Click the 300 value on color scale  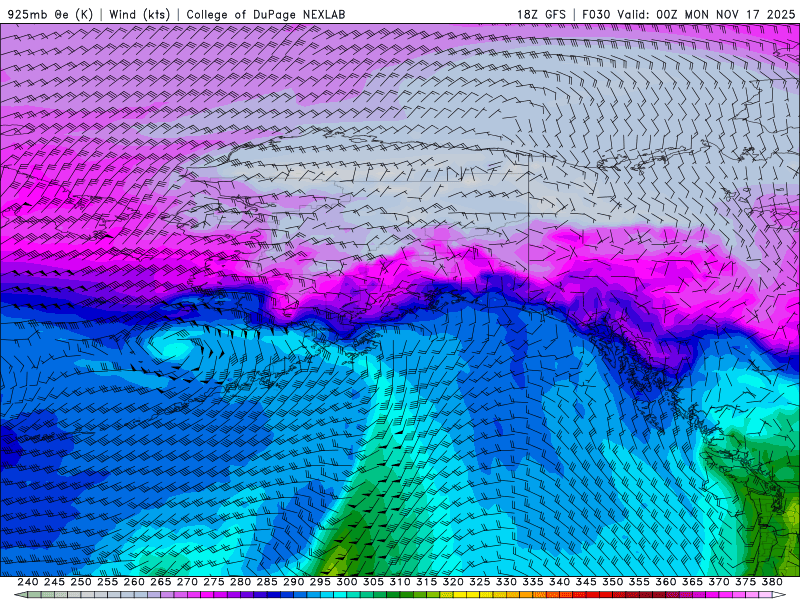pyautogui.click(x=346, y=582)
